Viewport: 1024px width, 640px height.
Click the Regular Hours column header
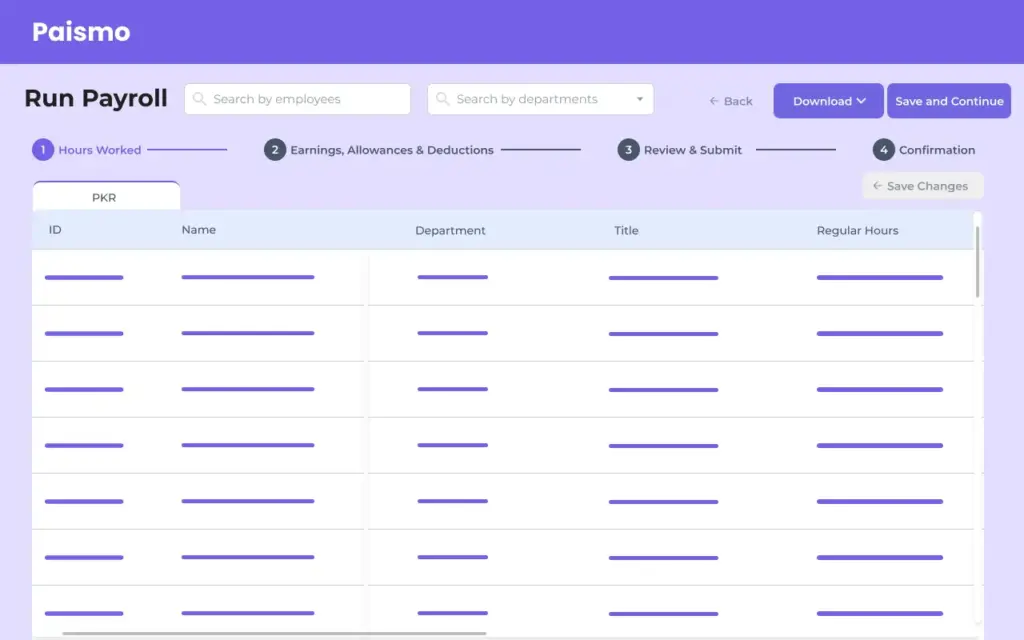[x=857, y=230]
